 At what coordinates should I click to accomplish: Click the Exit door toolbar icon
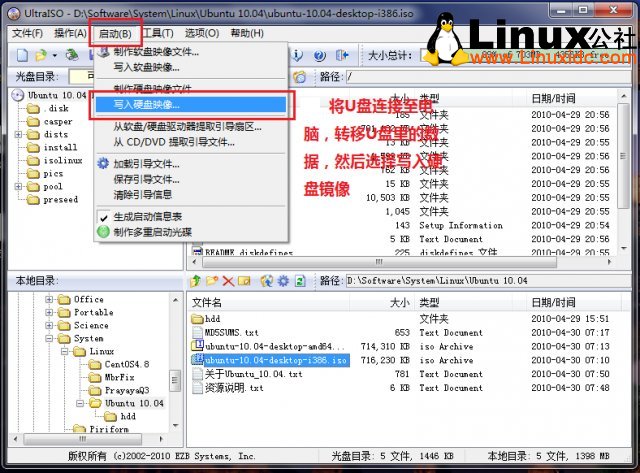[342, 55]
